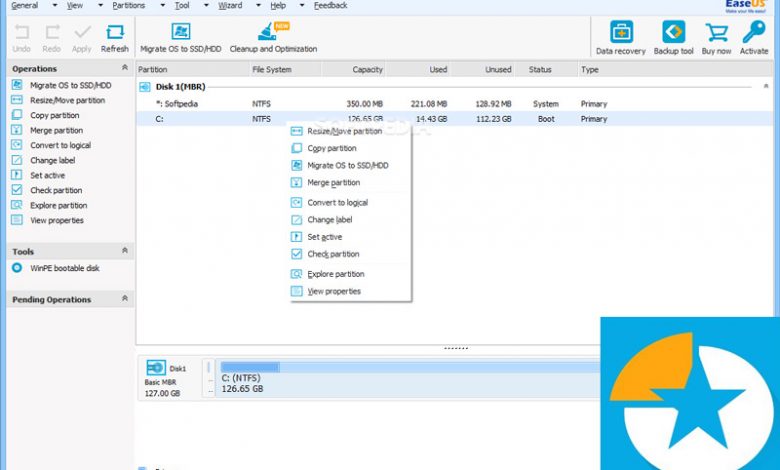Image resolution: width=780 pixels, height=470 pixels.
Task: Select the C: partition row
Action: click(x=455, y=119)
